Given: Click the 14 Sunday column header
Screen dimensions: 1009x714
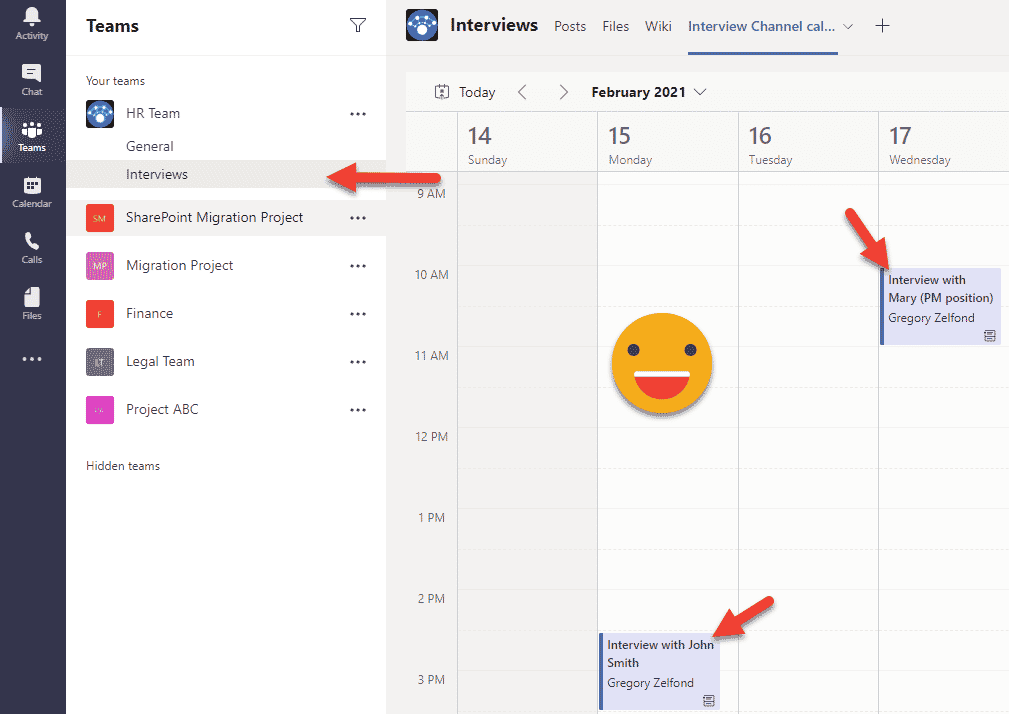Looking at the screenshot, I should click(527, 143).
